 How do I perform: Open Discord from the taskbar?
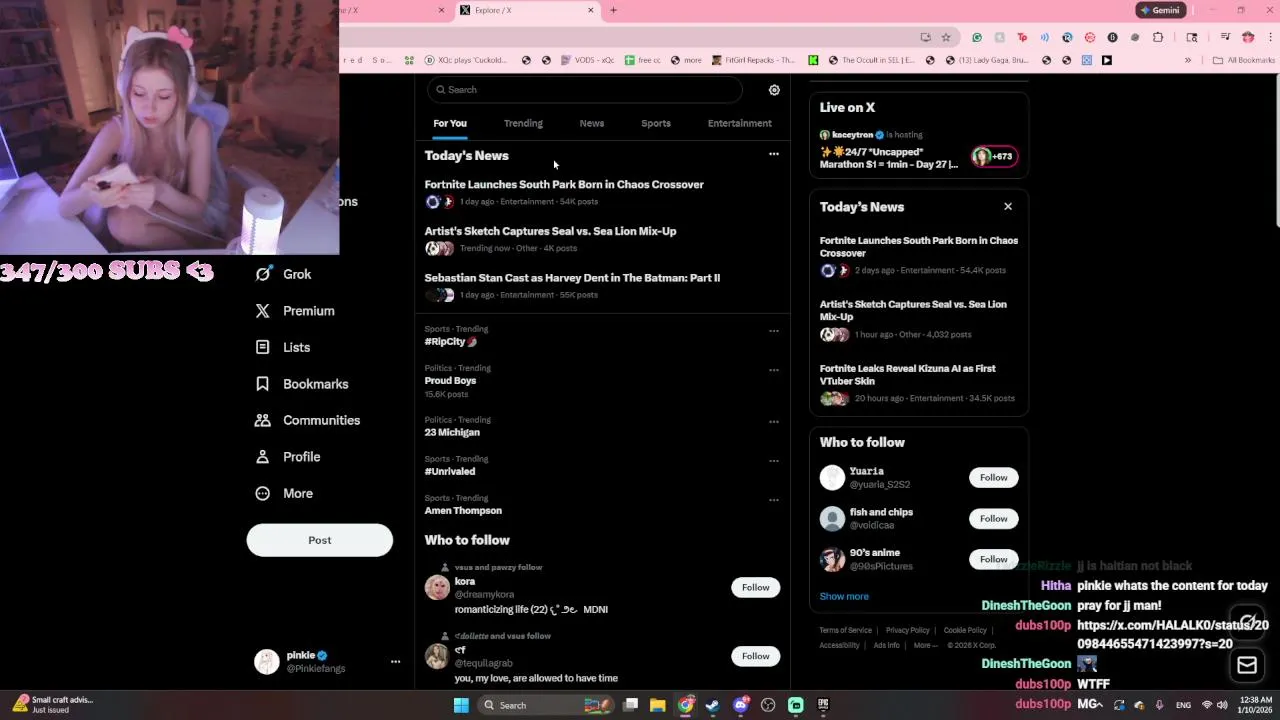pyautogui.click(x=741, y=705)
